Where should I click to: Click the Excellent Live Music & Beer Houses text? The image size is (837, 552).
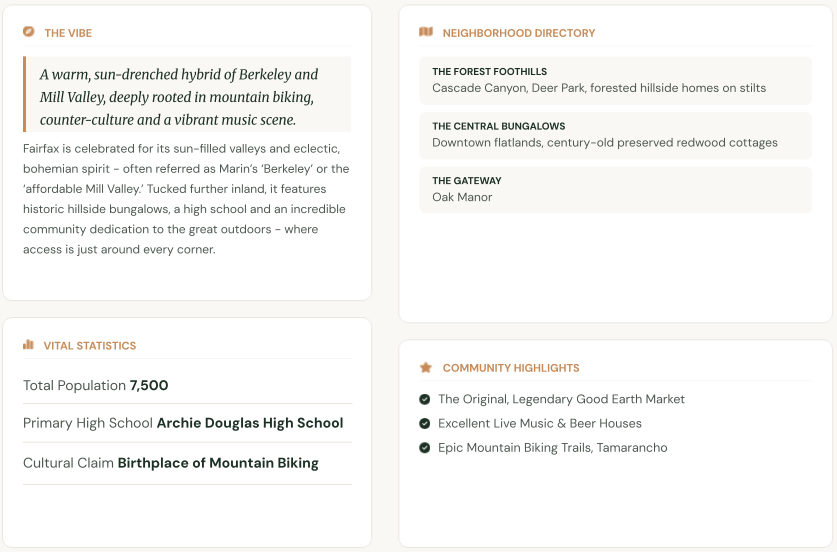[540, 423]
